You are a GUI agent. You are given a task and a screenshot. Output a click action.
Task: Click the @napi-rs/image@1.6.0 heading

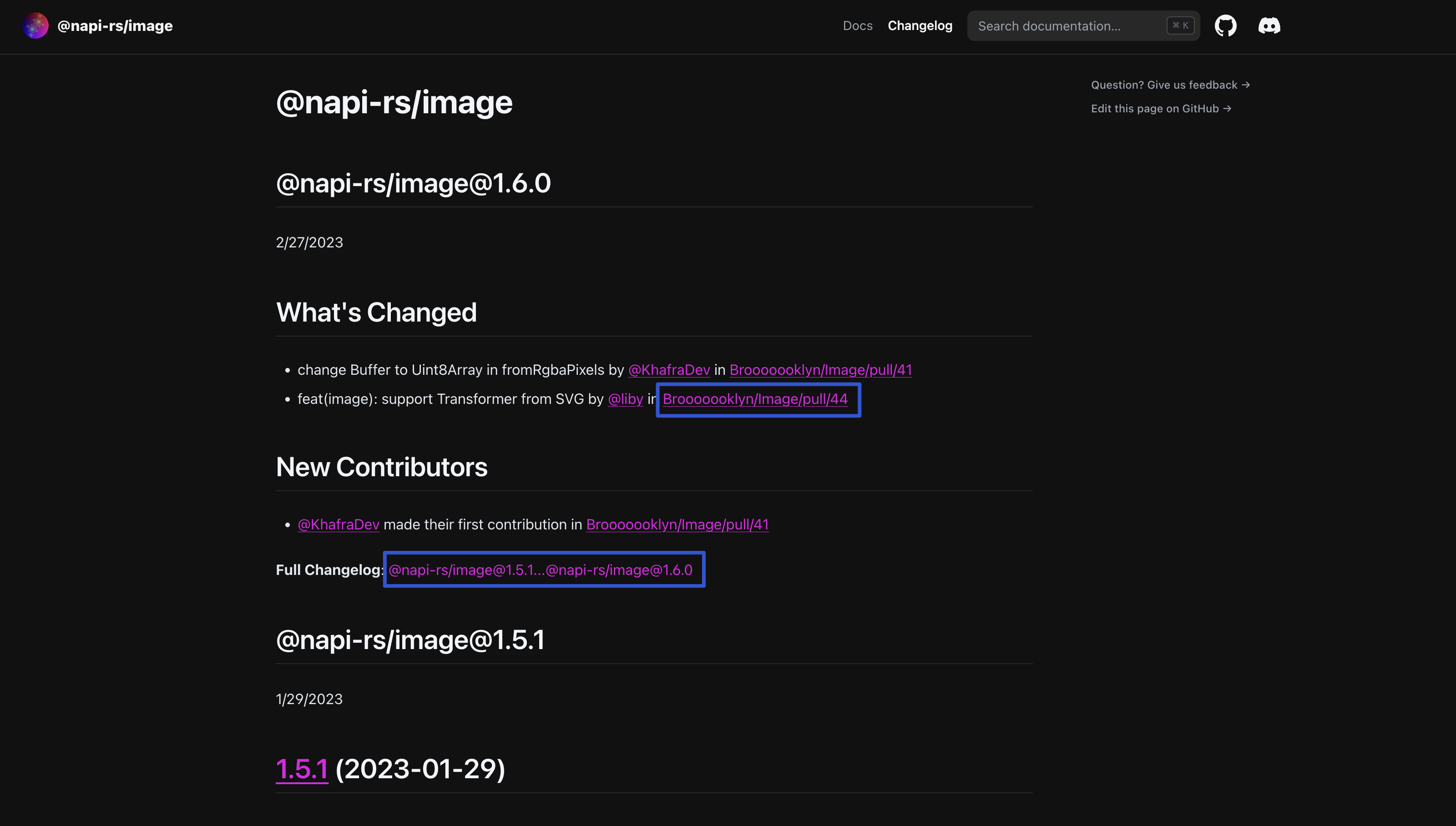413,183
